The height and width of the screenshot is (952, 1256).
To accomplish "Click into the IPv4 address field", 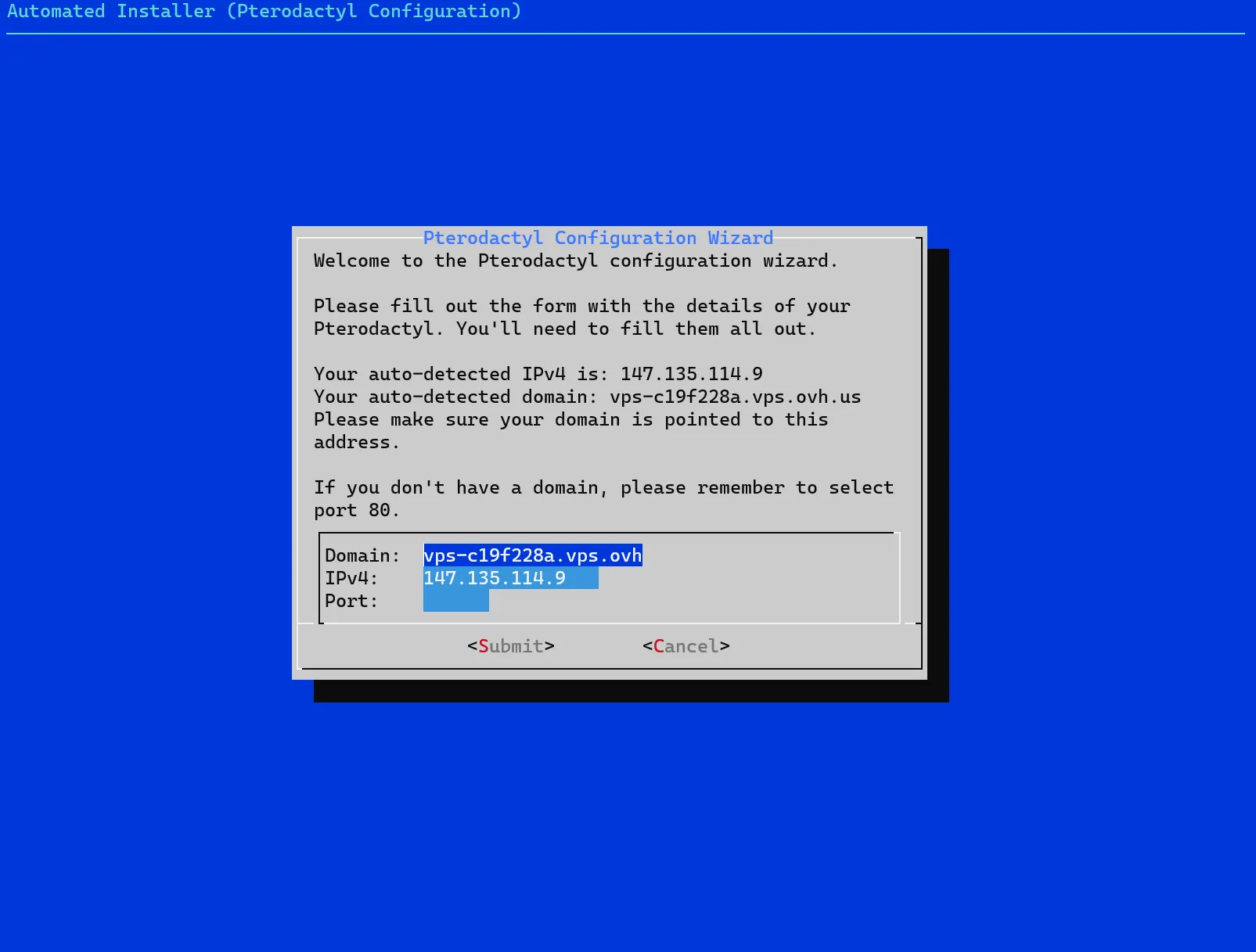I will pyautogui.click(x=511, y=578).
